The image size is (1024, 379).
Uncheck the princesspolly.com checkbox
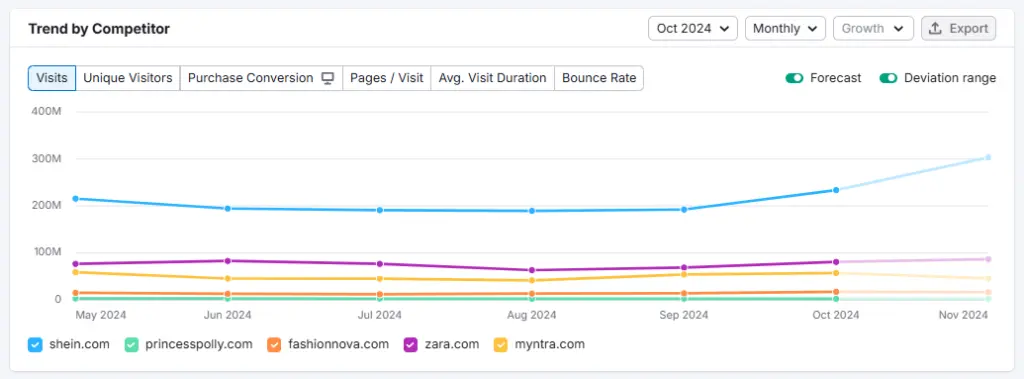(132, 344)
